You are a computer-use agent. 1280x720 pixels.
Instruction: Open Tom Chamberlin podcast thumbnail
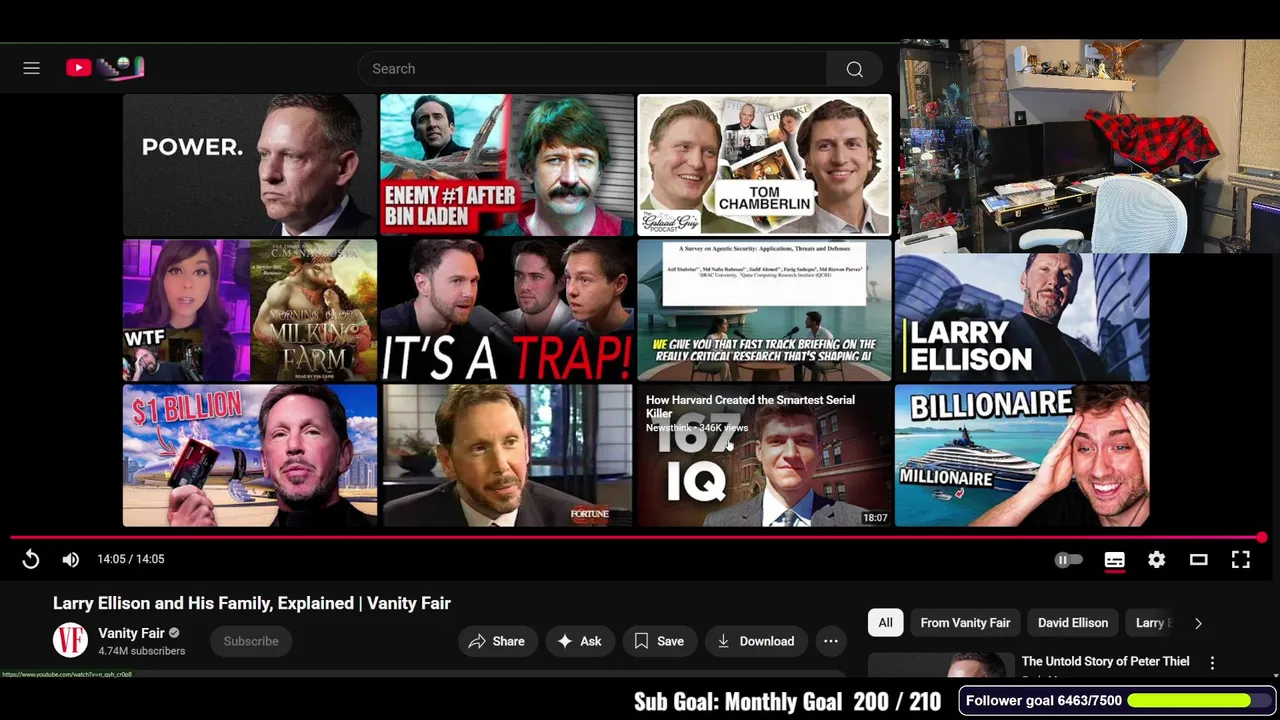coord(764,165)
